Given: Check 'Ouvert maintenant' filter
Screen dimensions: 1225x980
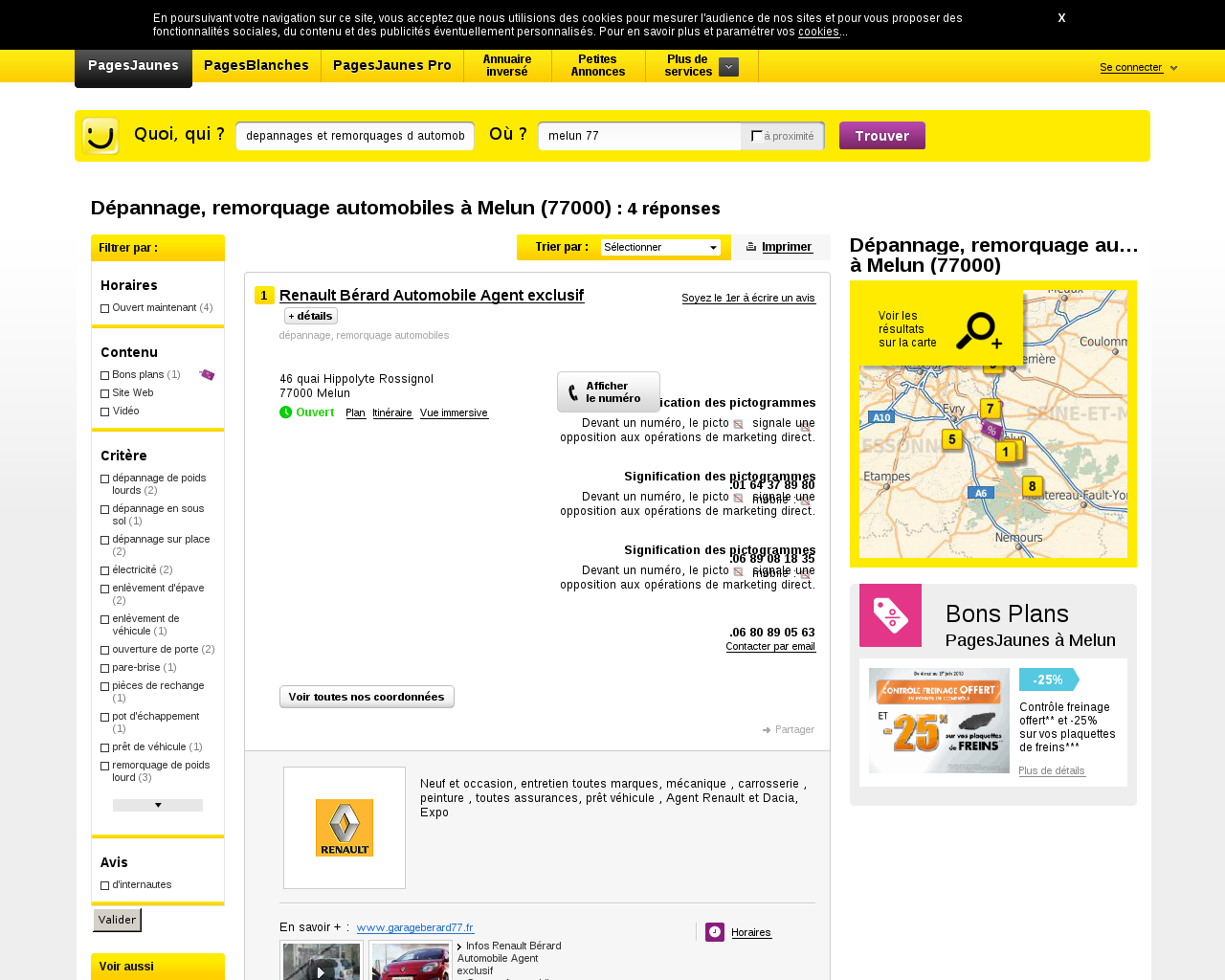Looking at the screenshot, I should [105, 308].
